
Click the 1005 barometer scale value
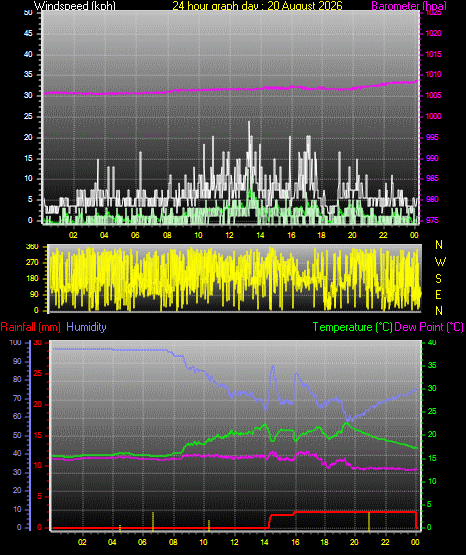(433, 96)
